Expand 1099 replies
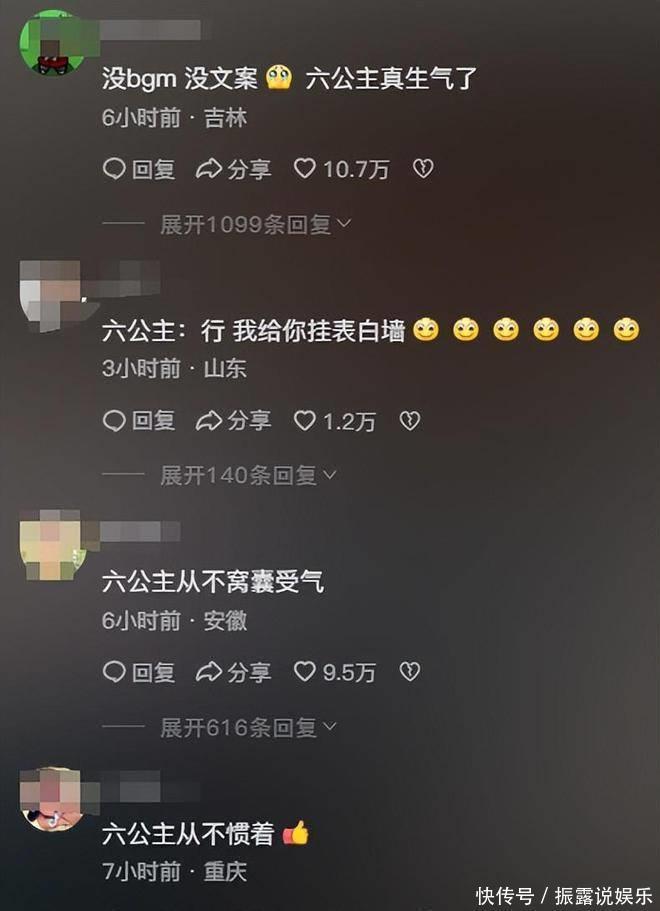The image size is (660, 911). tap(256, 224)
